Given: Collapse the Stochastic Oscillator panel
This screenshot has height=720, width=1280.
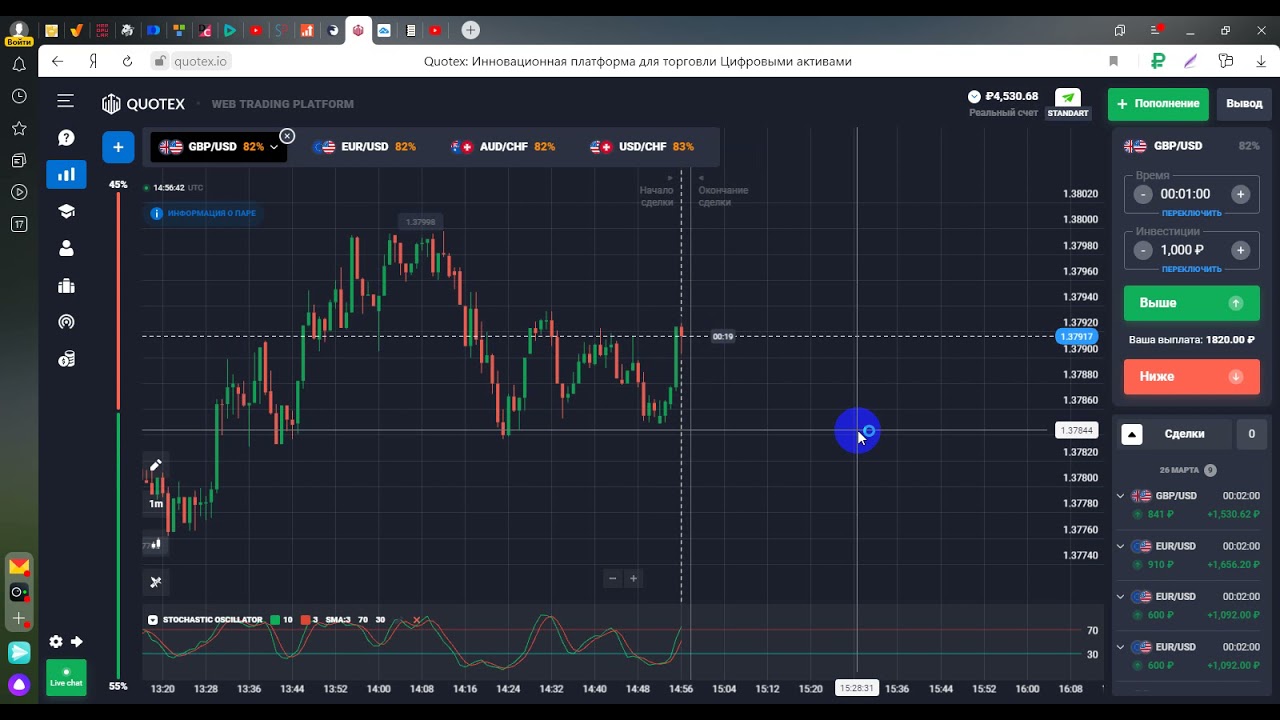Looking at the screenshot, I should tap(153, 620).
